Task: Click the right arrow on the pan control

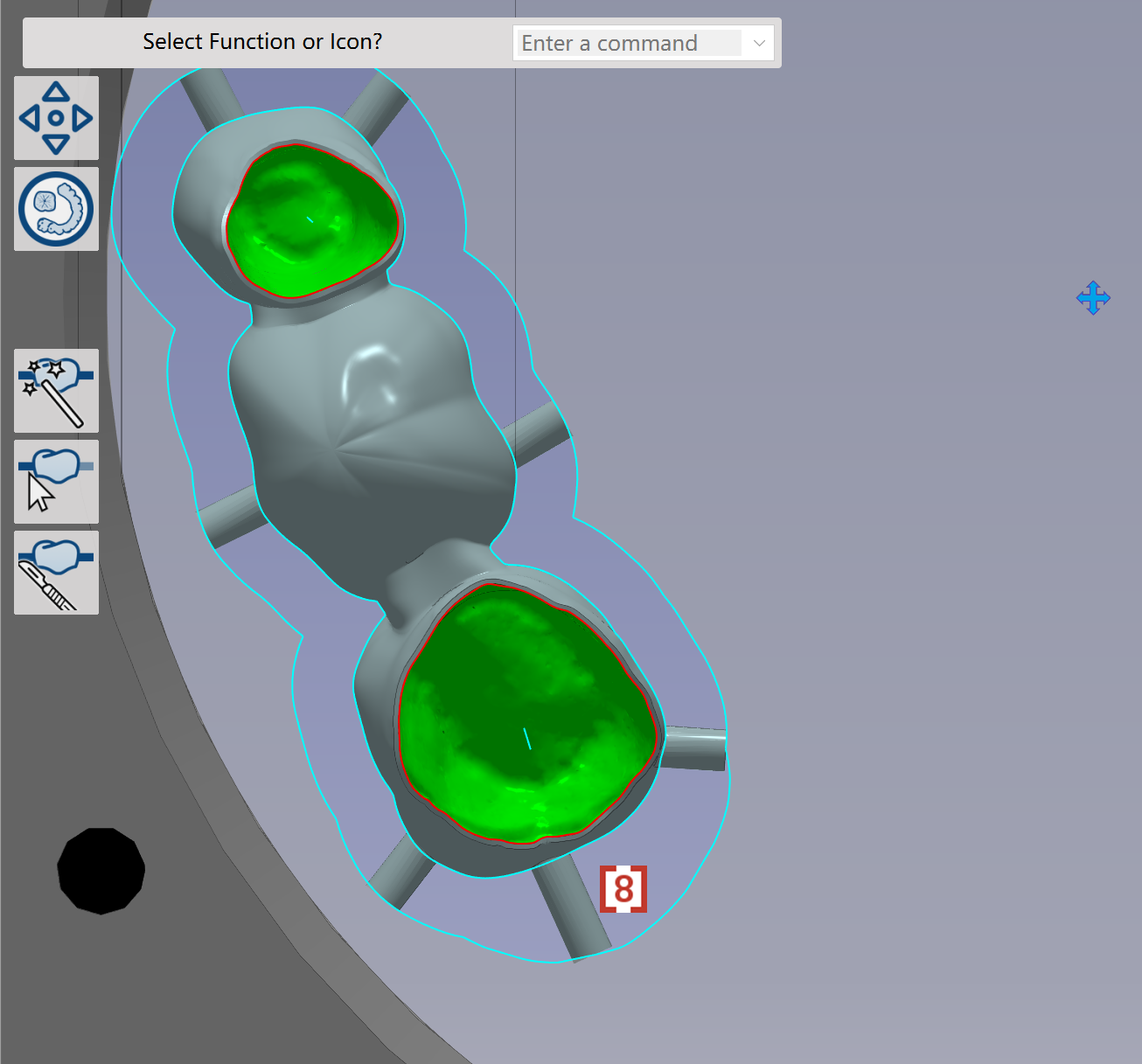Action: [x=83, y=118]
